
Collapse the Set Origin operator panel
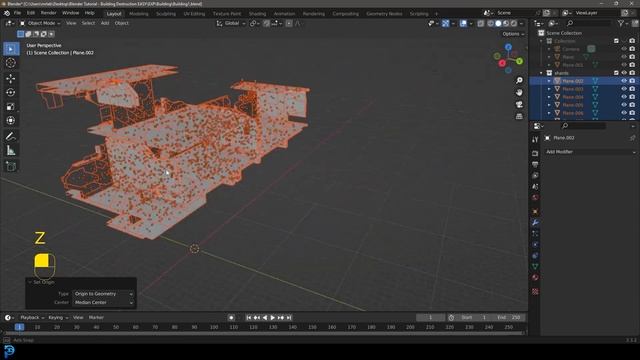tap(29, 282)
